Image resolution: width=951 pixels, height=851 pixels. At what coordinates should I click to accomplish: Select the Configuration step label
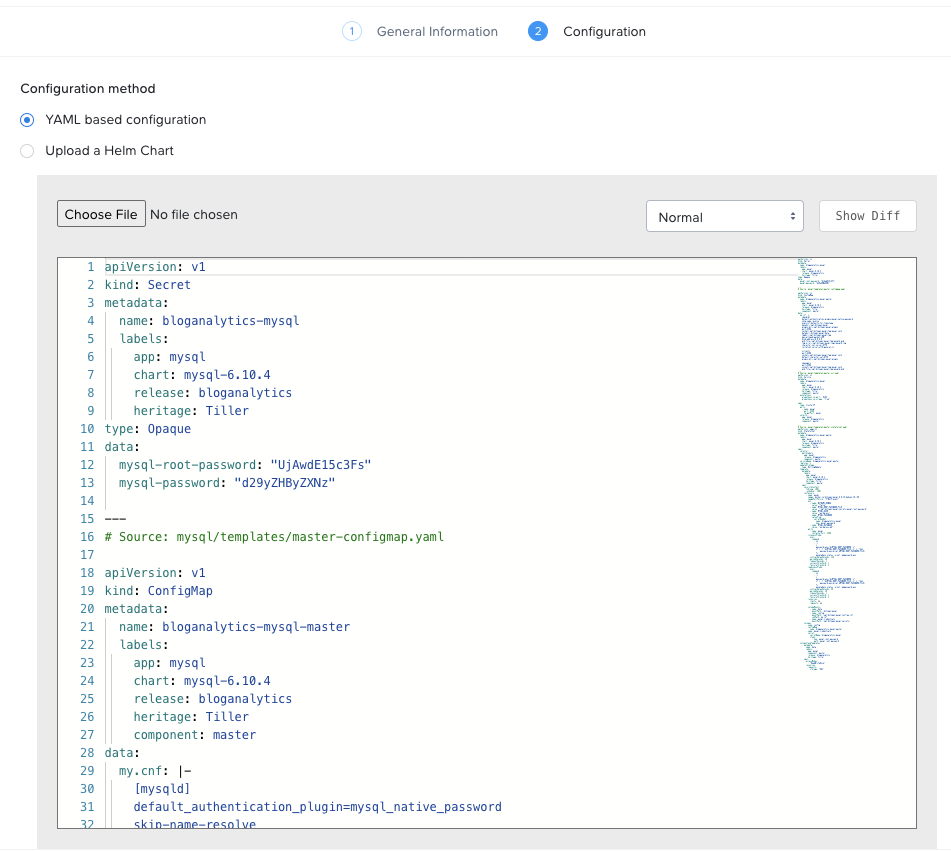click(x=604, y=32)
